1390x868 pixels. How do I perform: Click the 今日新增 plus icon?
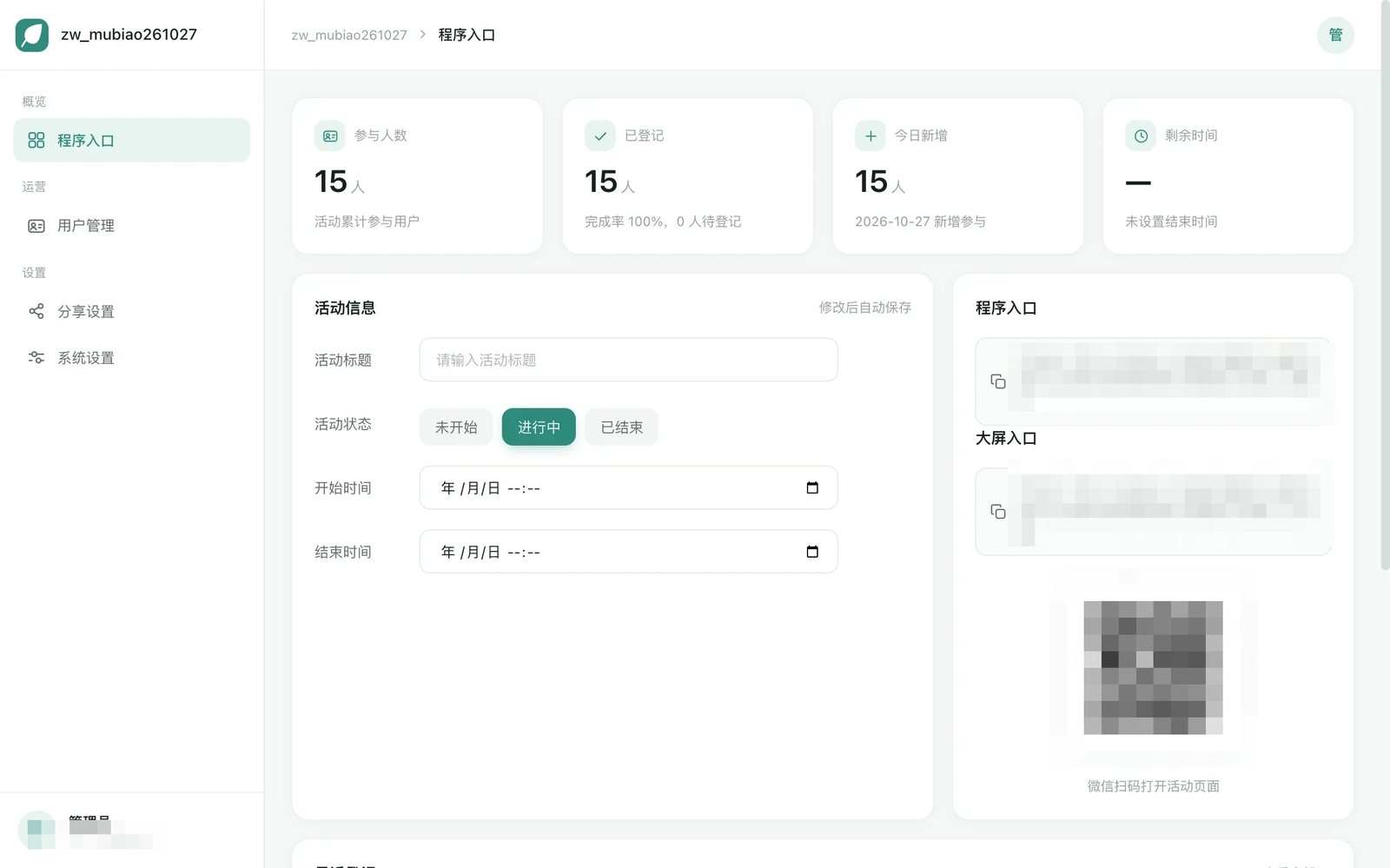870,136
